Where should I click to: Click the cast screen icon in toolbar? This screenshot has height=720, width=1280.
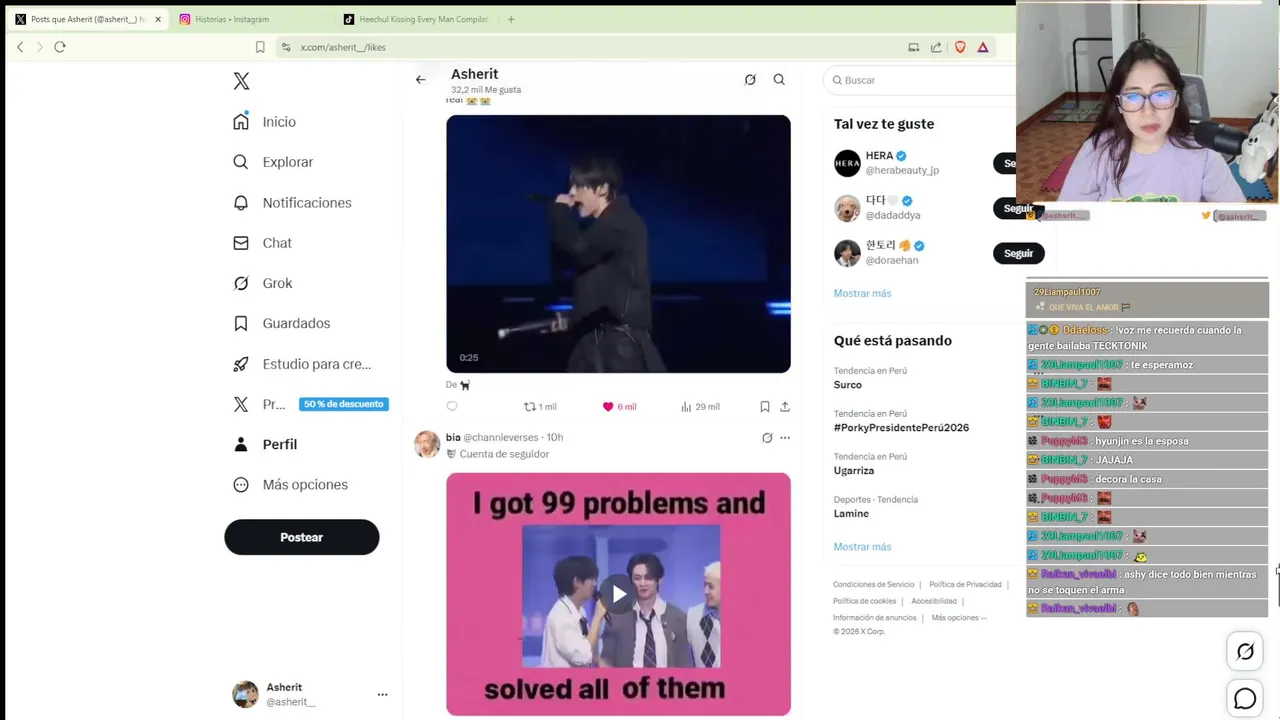[x=913, y=47]
